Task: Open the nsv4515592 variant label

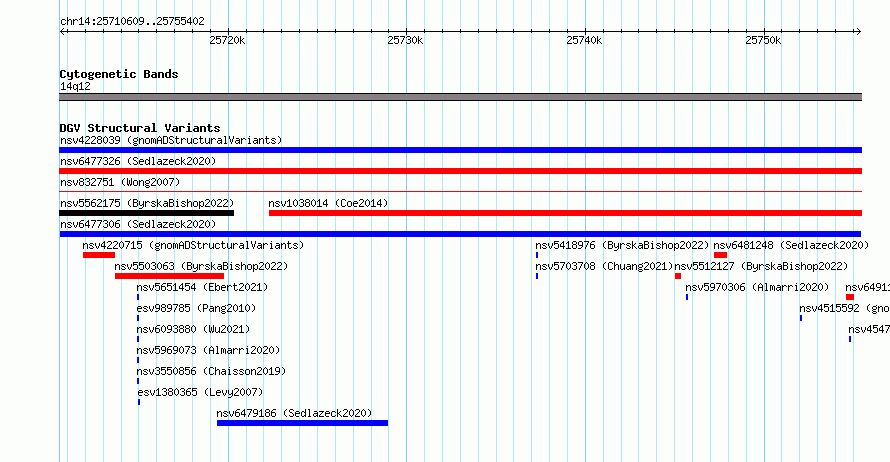Action: (845, 308)
